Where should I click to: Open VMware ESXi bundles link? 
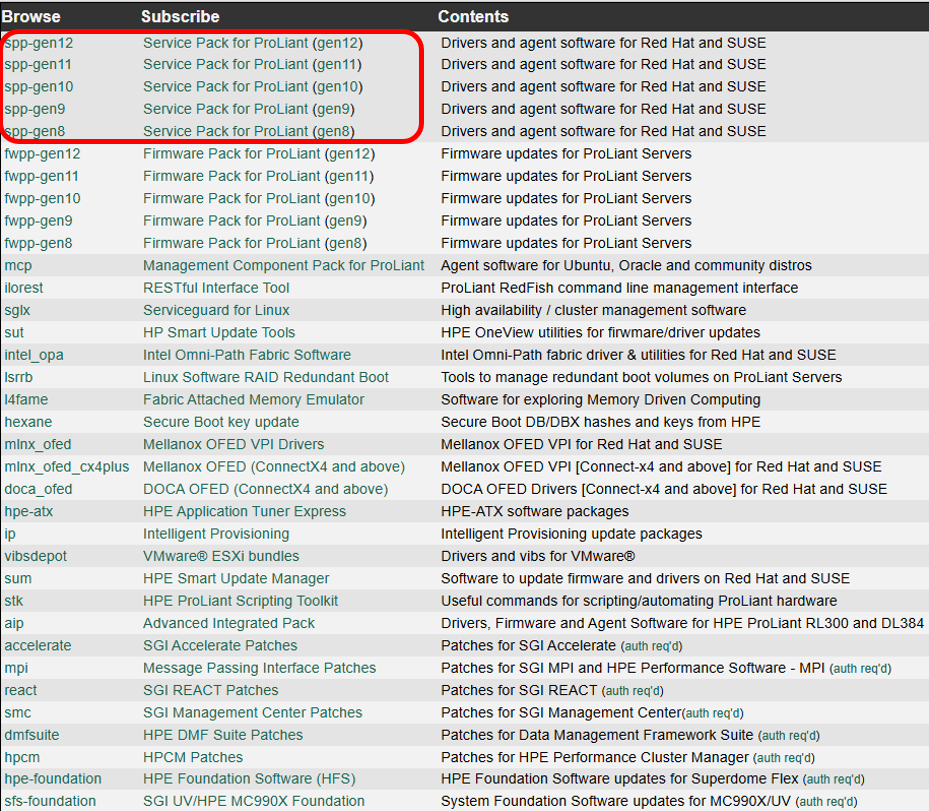[x=221, y=557]
